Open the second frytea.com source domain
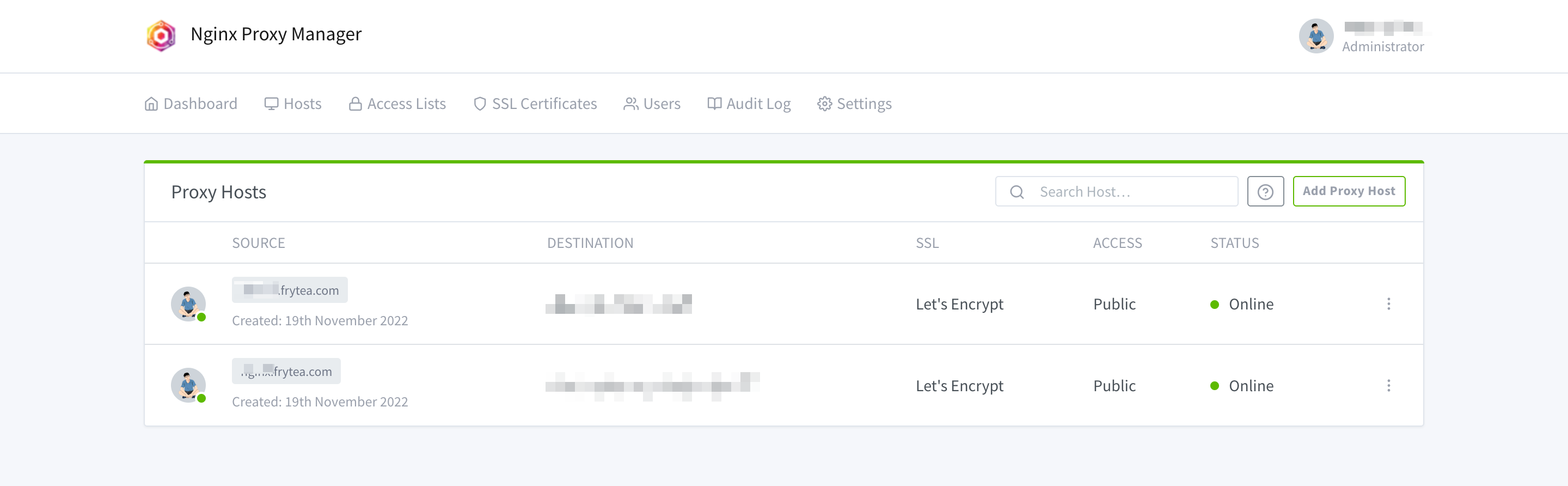The image size is (1568, 486). [x=286, y=372]
